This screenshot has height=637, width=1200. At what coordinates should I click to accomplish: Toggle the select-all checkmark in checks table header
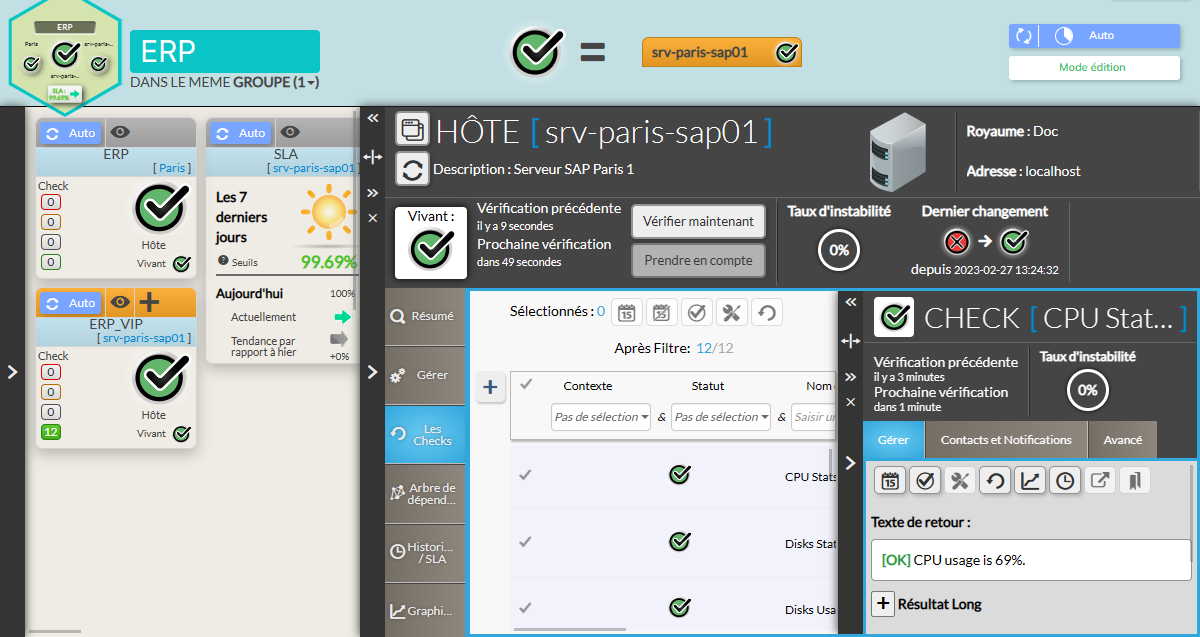click(527, 384)
